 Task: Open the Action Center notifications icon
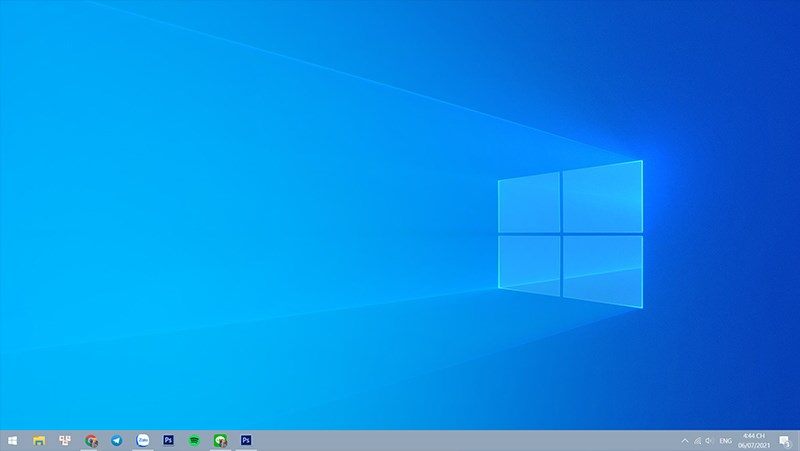pyautogui.click(x=785, y=441)
